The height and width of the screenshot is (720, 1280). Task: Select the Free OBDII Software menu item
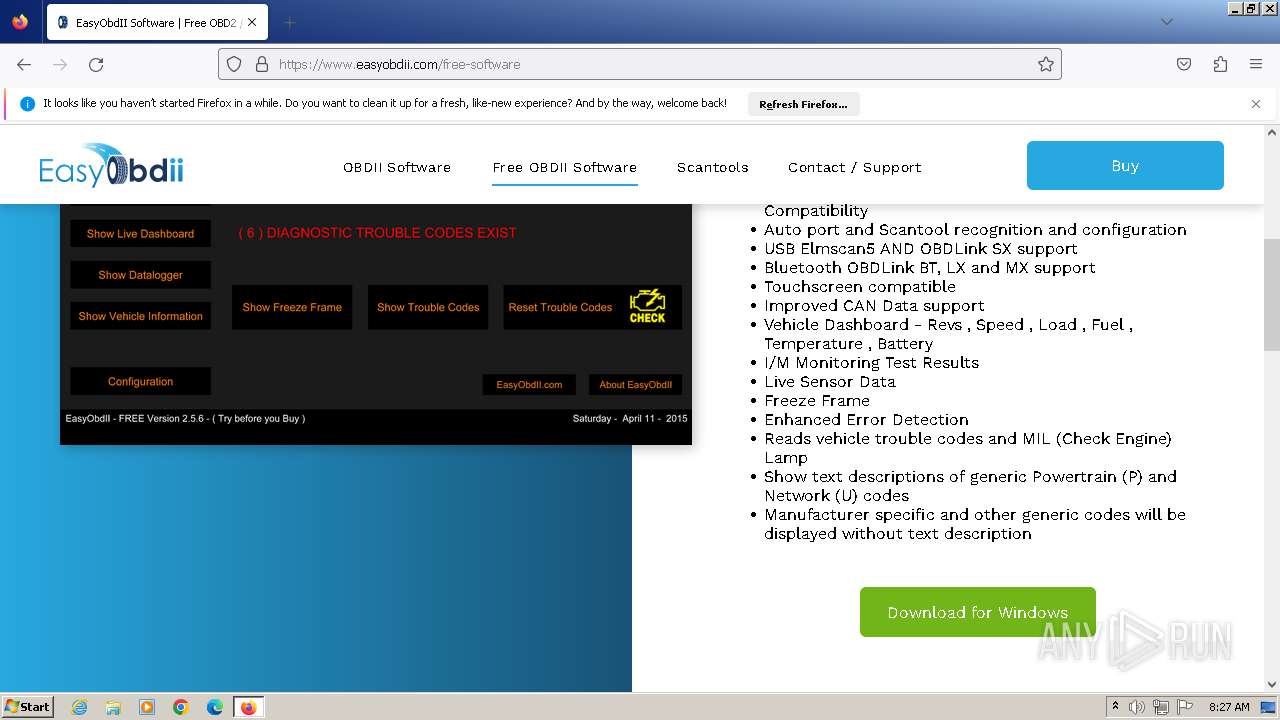[564, 167]
